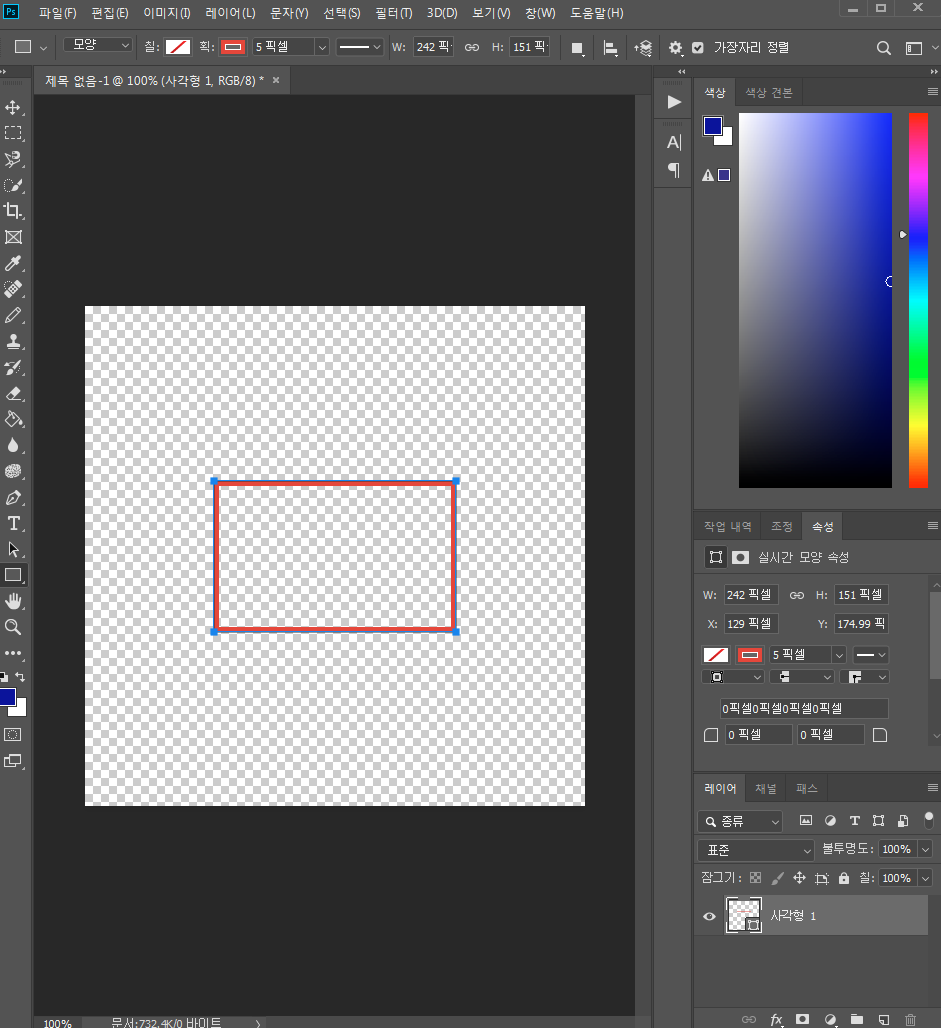Select the Eyedropper tool

click(x=13, y=264)
